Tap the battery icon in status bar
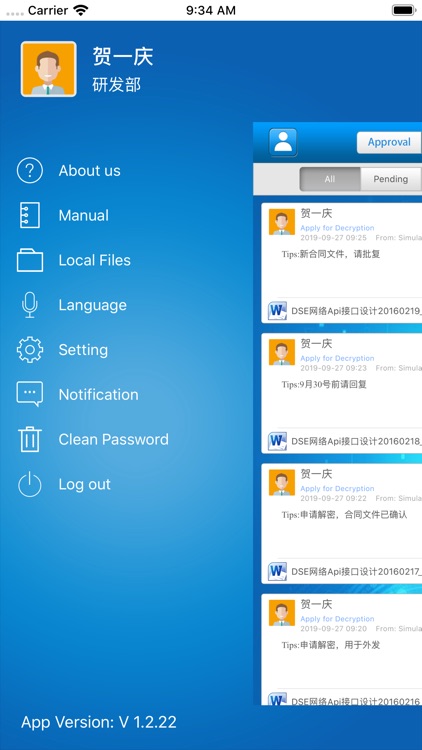 [403, 10]
